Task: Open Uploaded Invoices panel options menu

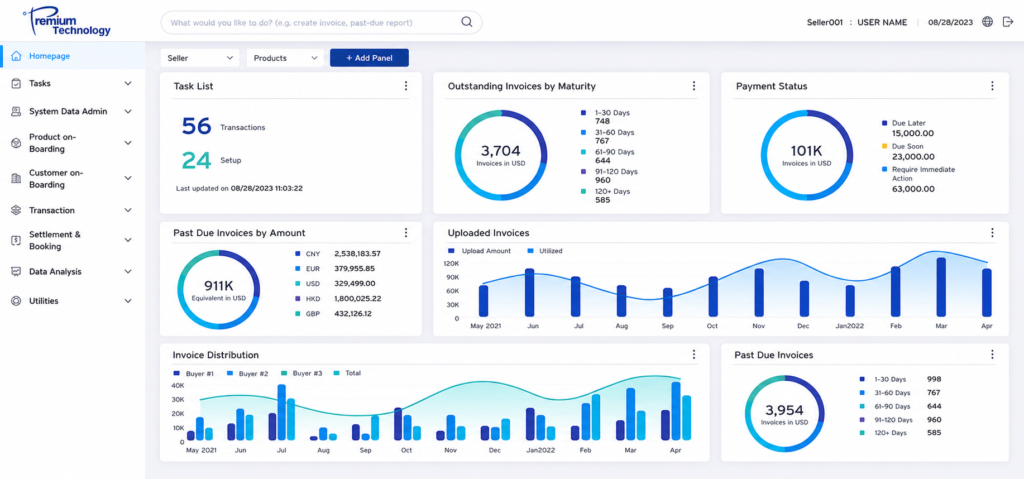Action: (992, 233)
